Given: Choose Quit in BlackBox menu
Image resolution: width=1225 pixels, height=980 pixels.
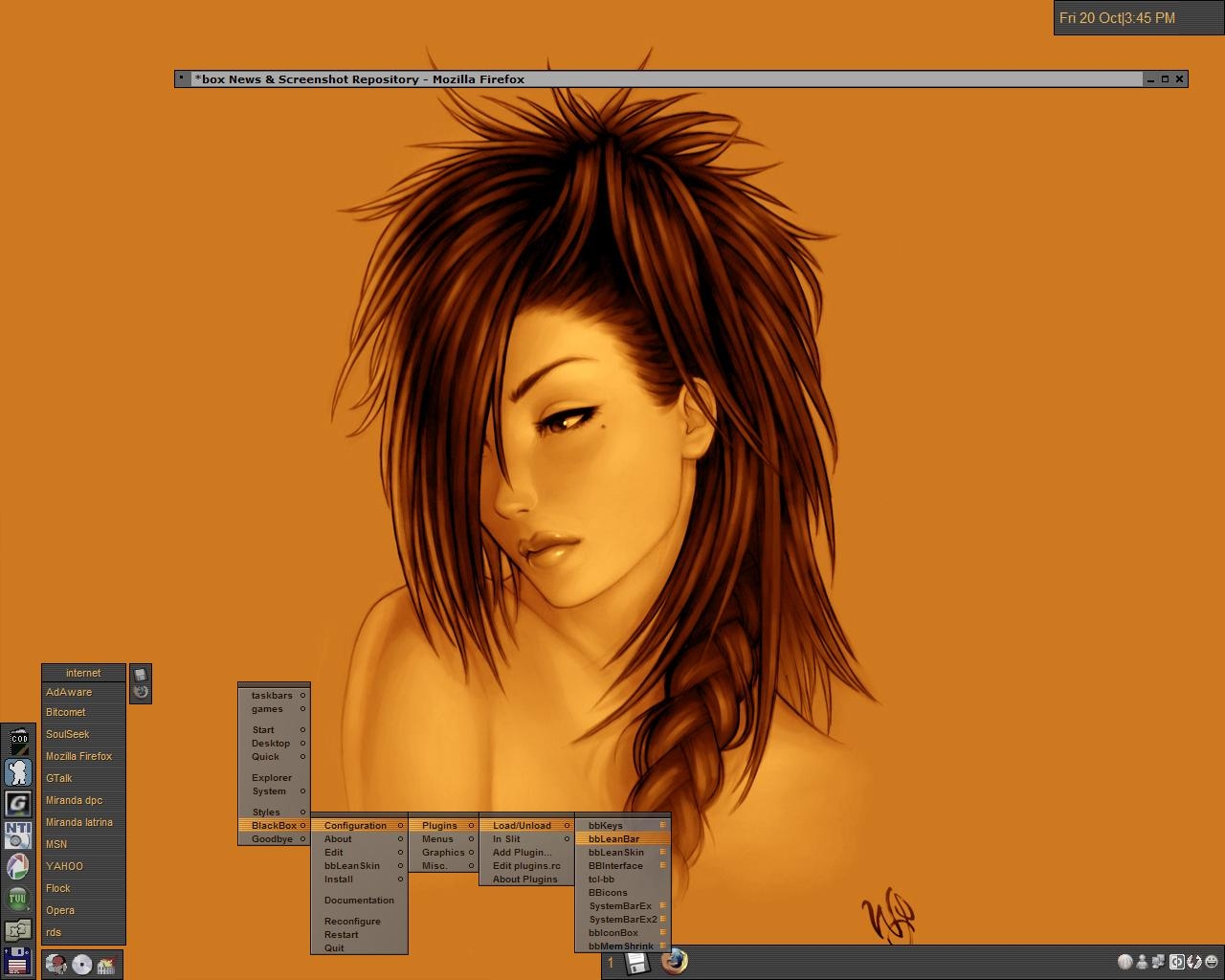Looking at the screenshot, I should click(359, 948).
